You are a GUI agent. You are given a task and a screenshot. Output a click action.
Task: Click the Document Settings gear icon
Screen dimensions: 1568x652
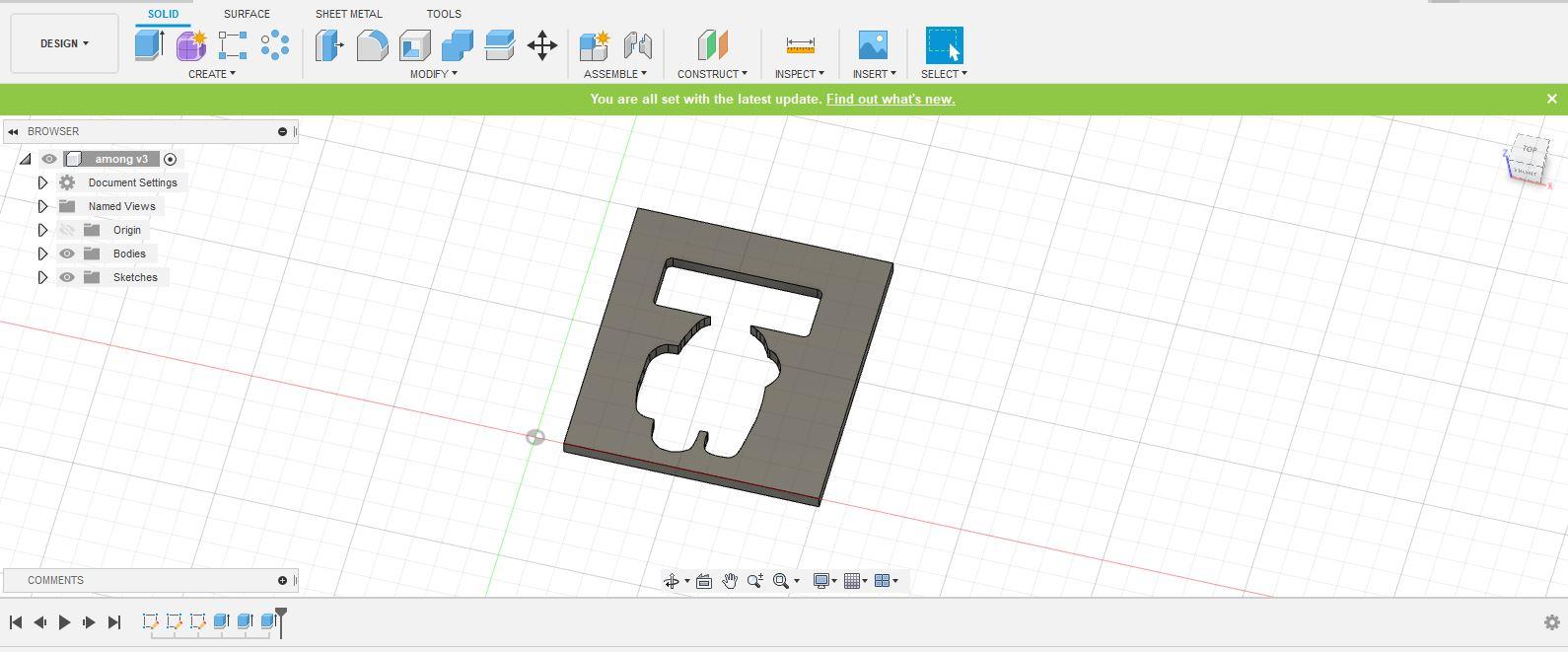67,182
